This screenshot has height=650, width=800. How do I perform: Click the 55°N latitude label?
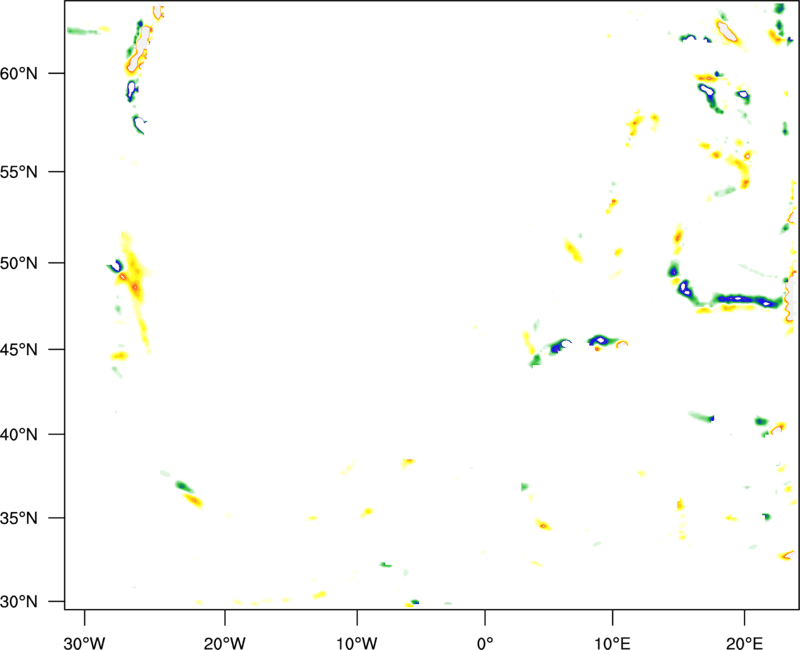[30, 172]
